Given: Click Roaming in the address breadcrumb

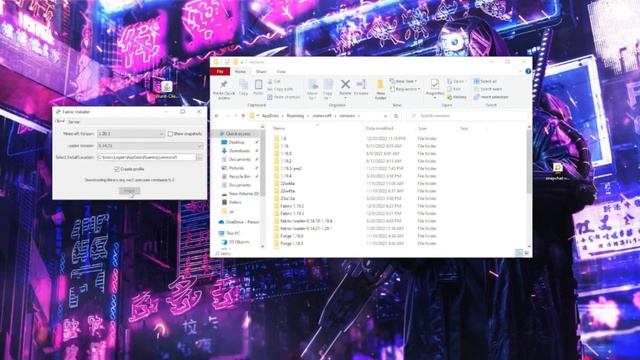Looking at the screenshot, I should (295, 116).
